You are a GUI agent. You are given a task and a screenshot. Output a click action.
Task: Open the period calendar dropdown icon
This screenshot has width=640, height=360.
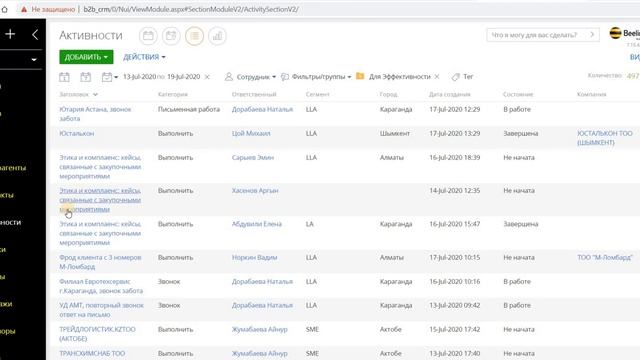tap(109, 77)
